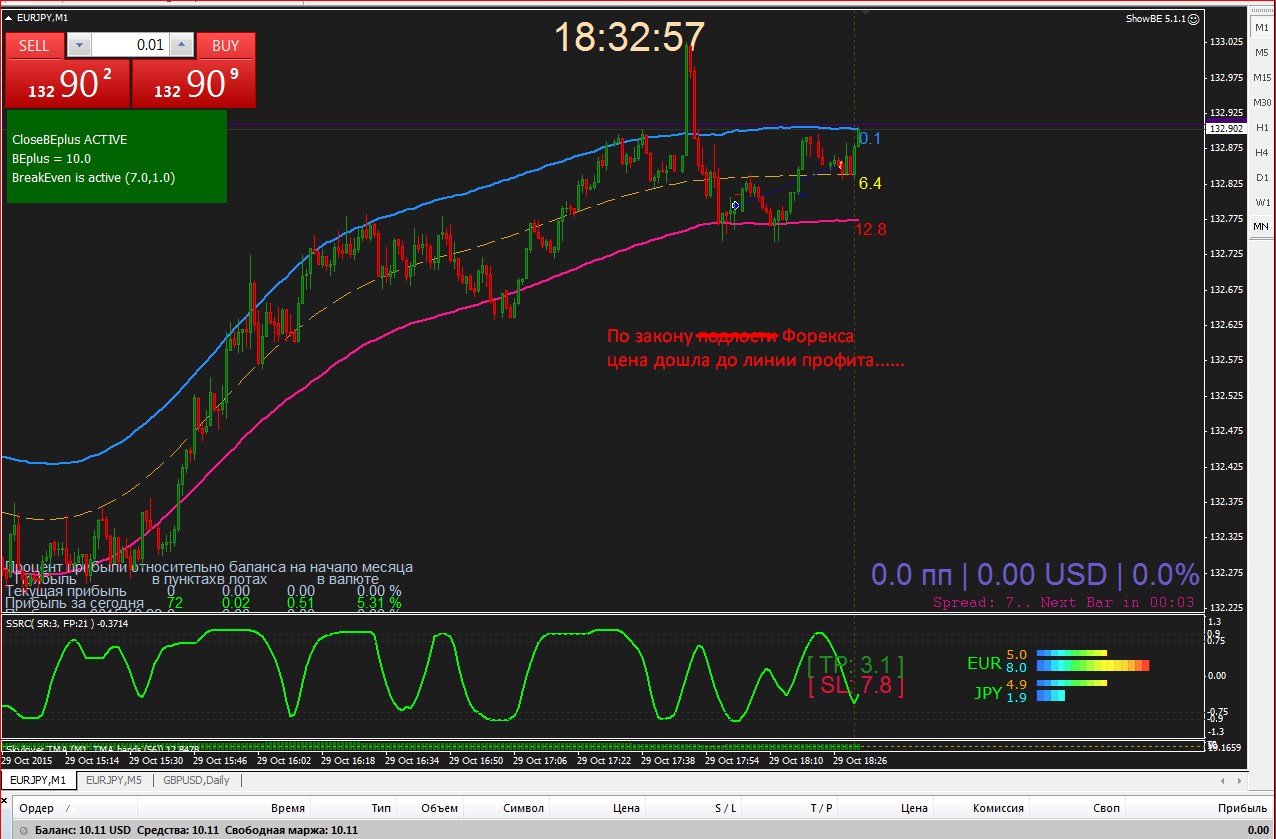Click the sell price 132.902 panel
The height and width of the screenshot is (839, 1276).
pos(68,83)
